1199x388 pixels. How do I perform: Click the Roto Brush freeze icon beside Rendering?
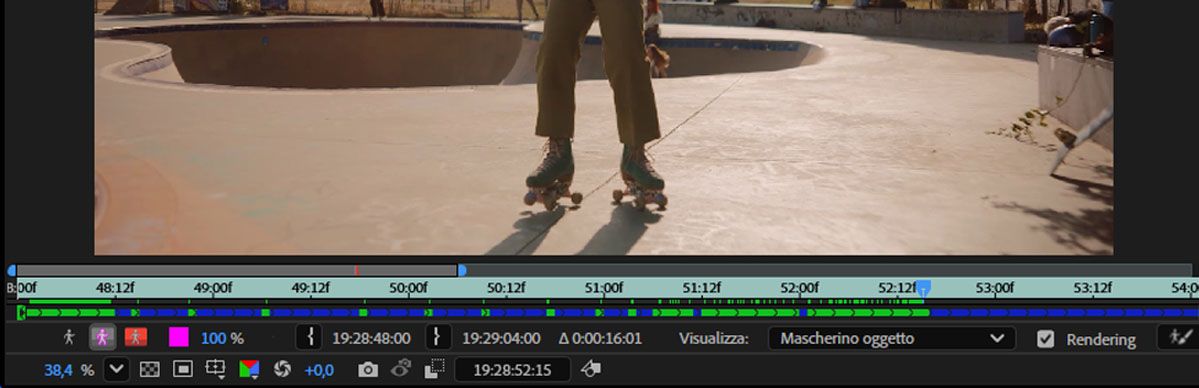click(1176, 337)
